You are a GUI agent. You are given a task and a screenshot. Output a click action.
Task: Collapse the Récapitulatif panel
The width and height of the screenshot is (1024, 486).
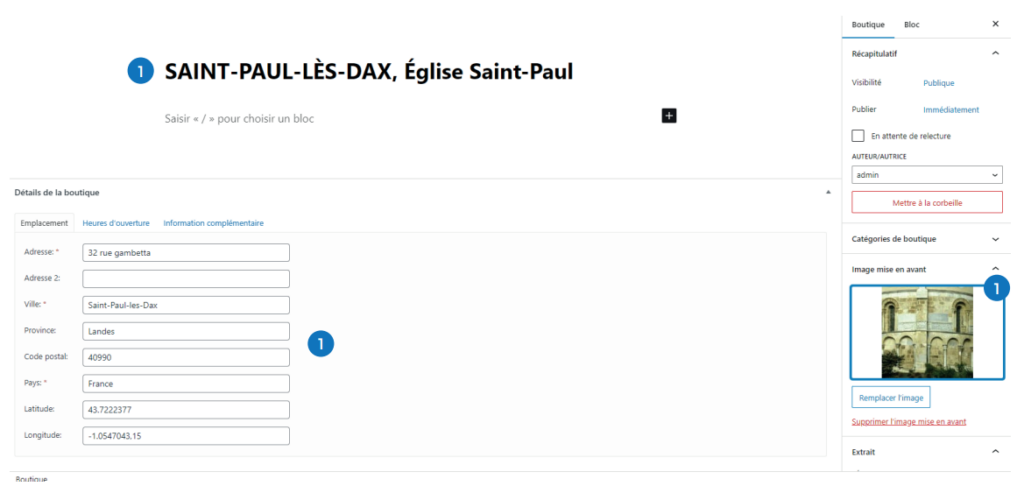(995, 53)
